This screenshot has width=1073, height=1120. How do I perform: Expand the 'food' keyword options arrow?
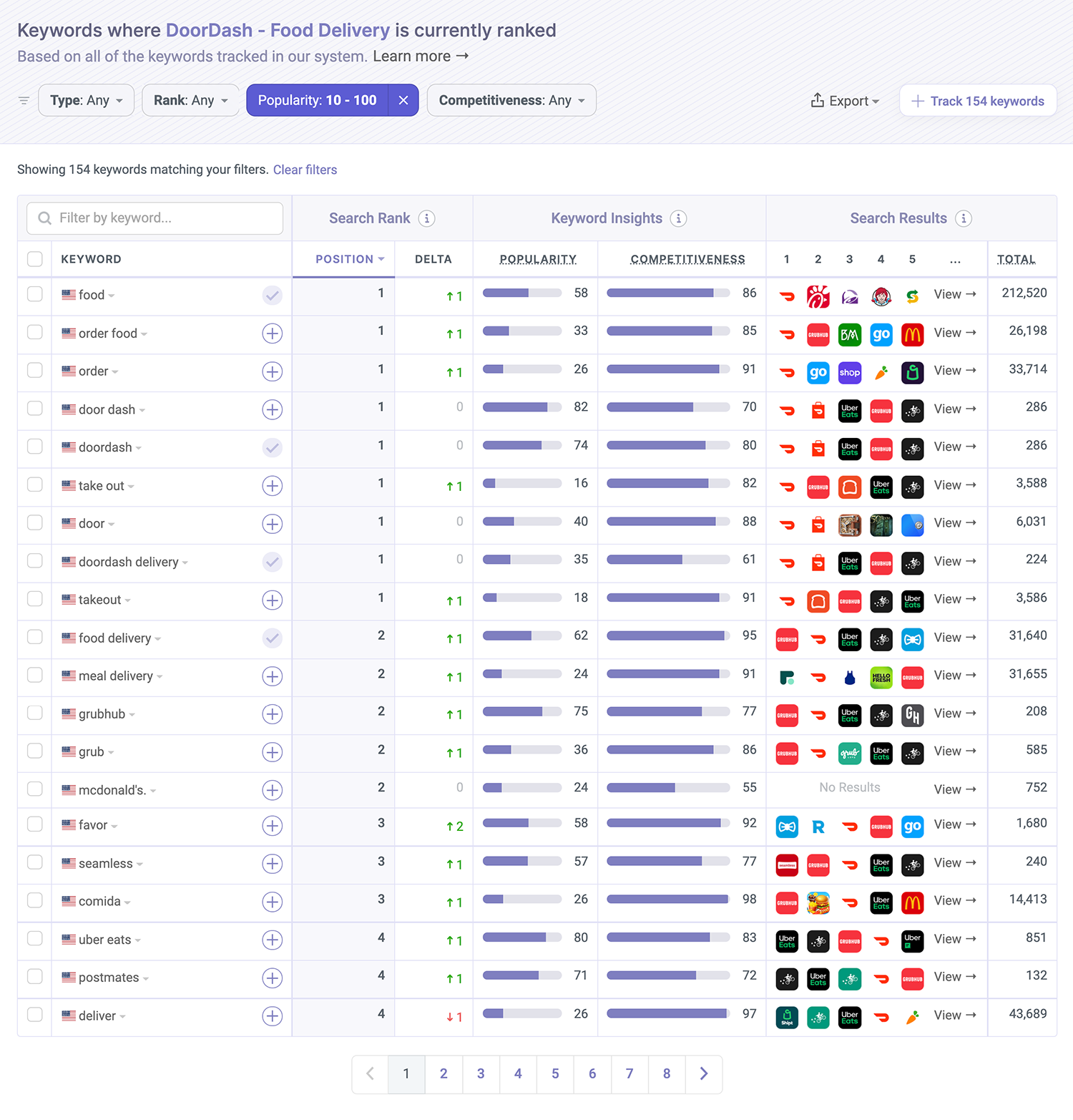(112, 296)
